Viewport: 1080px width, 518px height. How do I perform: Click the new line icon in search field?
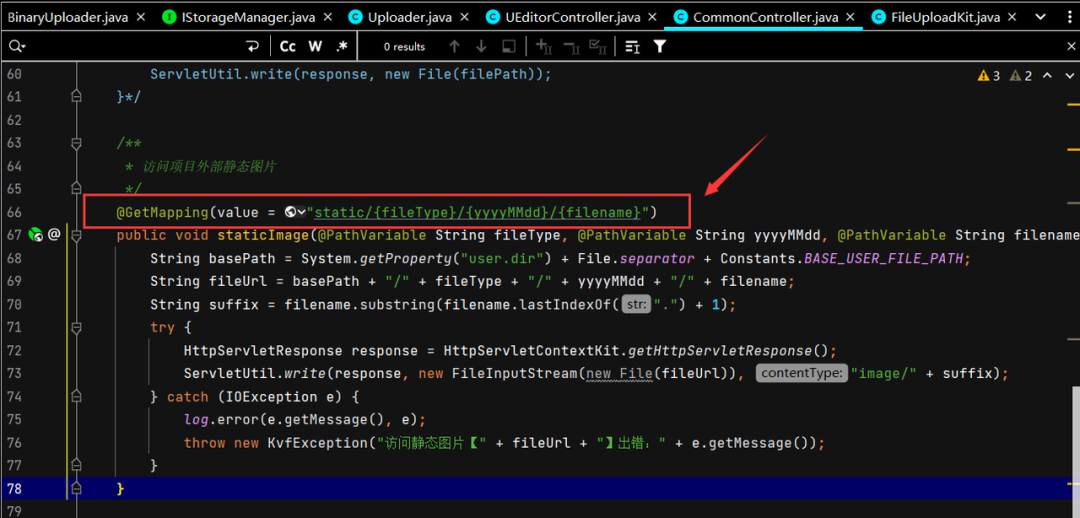point(252,46)
